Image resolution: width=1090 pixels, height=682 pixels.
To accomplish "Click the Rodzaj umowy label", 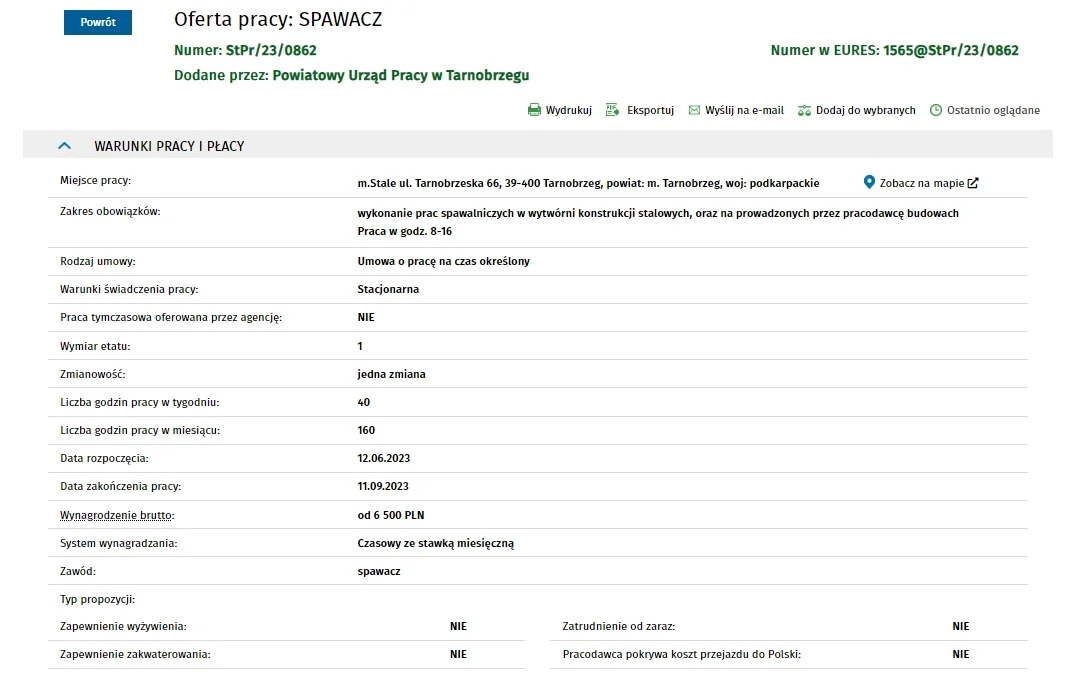I will pyautogui.click(x=98, y=261).
